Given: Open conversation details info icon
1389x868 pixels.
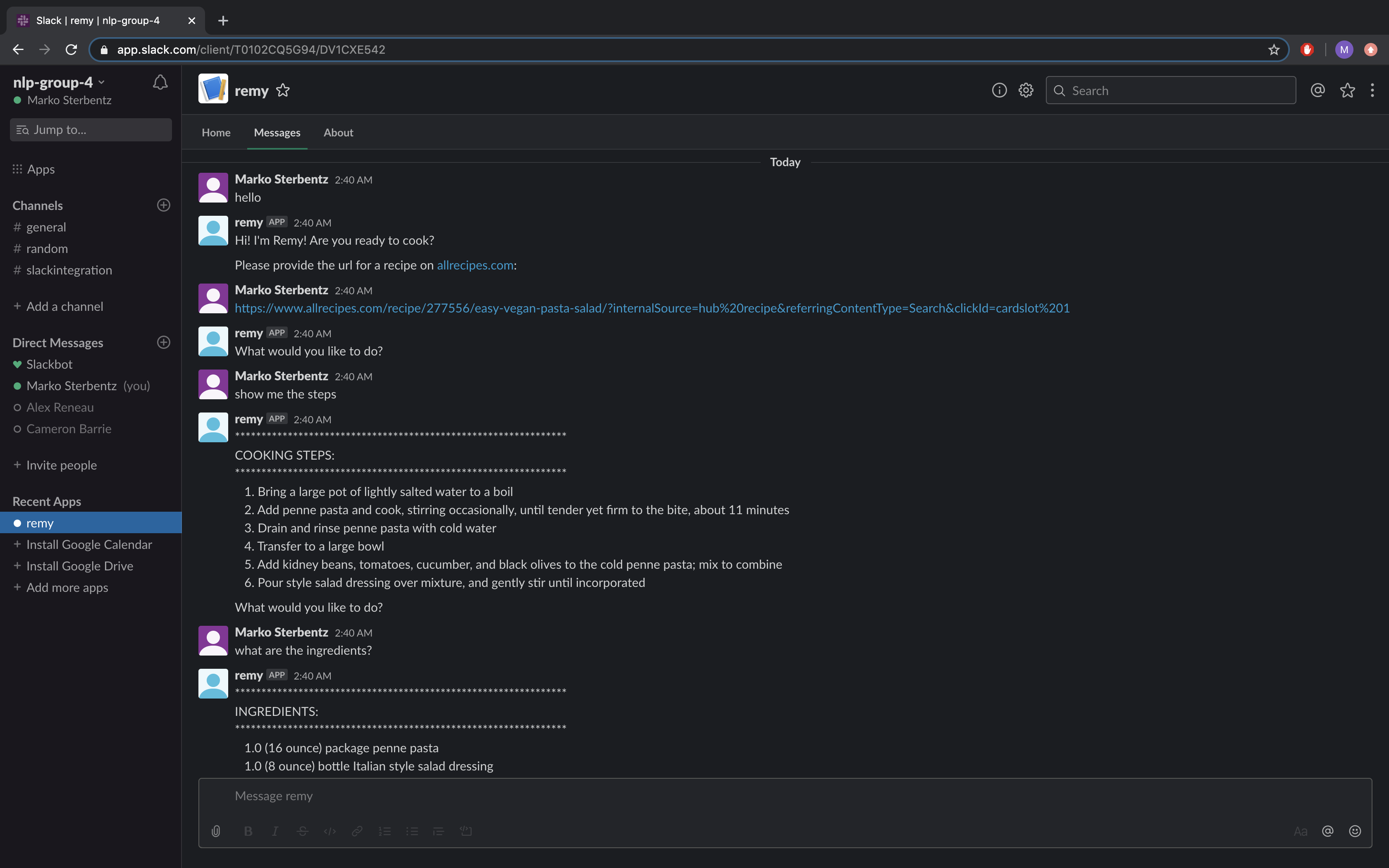Looking at the screenshot, I should (999, 91).
